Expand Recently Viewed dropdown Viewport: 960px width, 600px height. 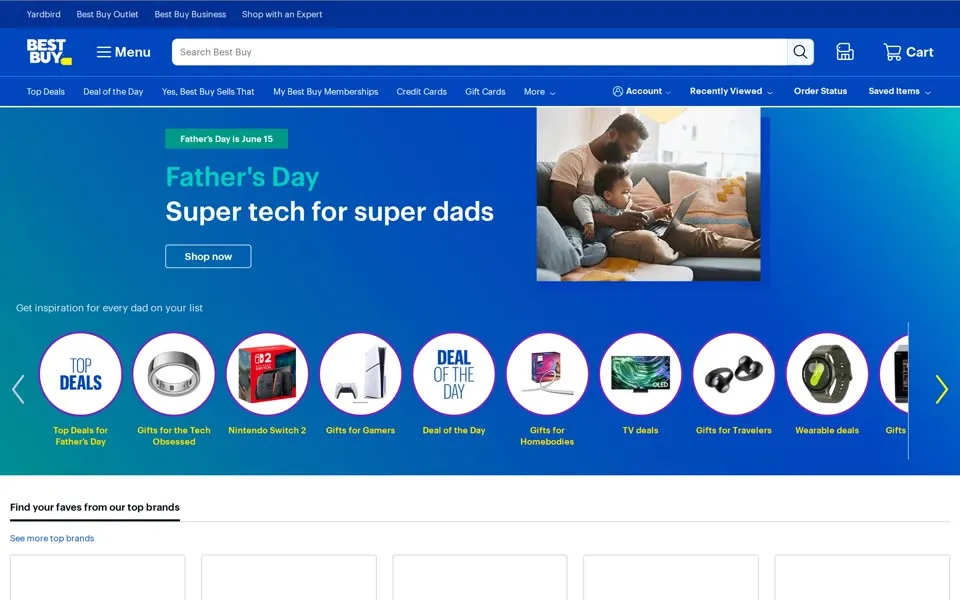(x=731, y=91)
